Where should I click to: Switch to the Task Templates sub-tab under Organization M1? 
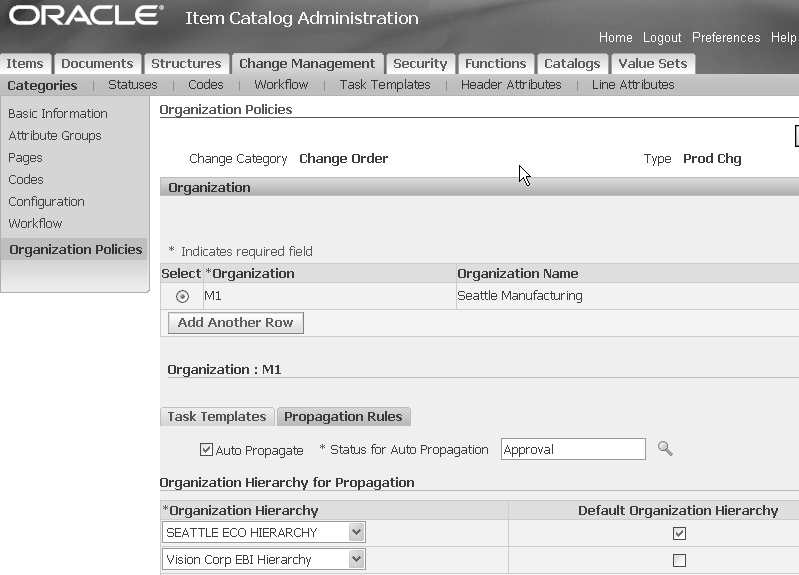[x=217, y=416]
